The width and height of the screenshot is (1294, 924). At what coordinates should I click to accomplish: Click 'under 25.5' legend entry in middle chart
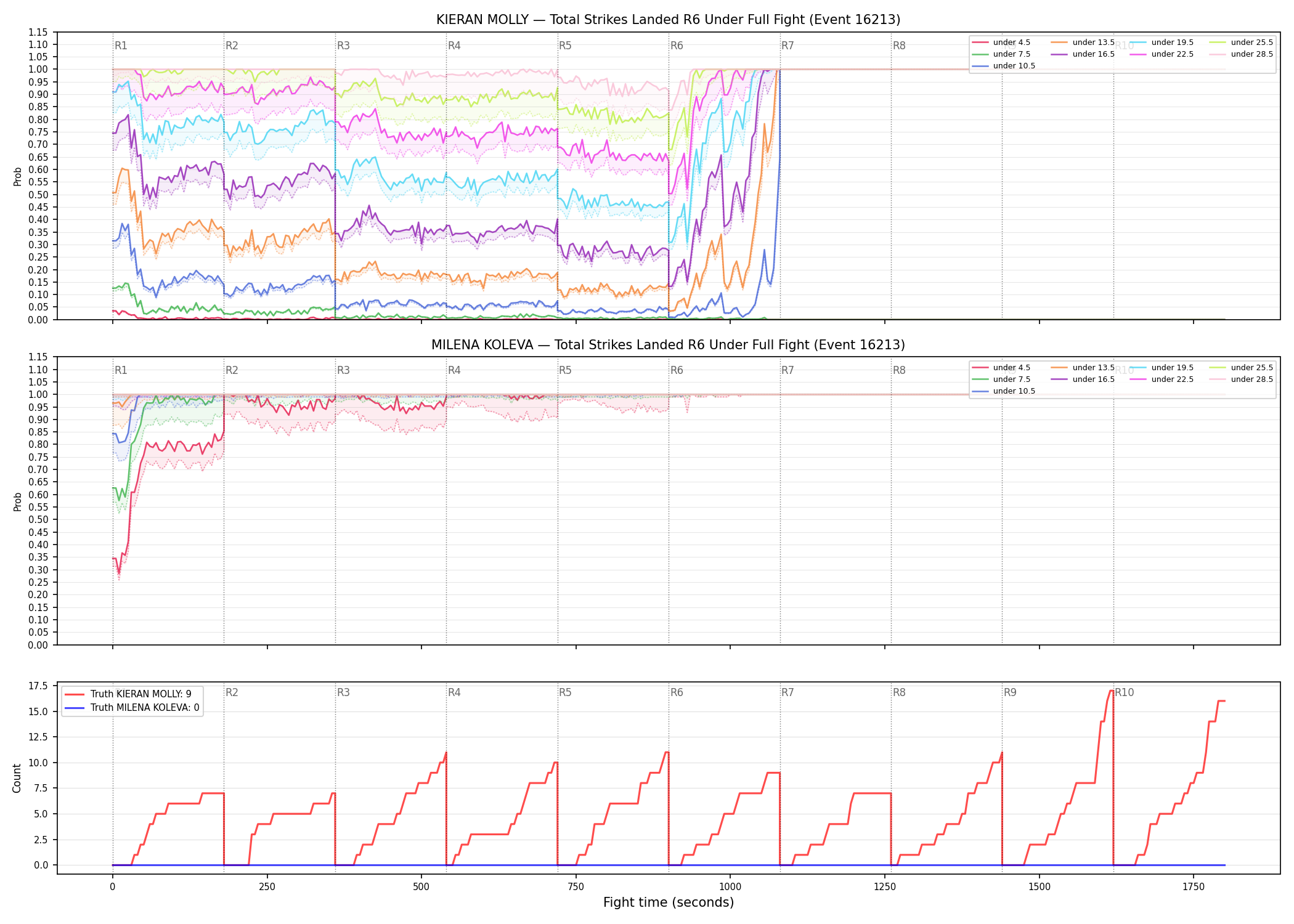[1241, 368]
